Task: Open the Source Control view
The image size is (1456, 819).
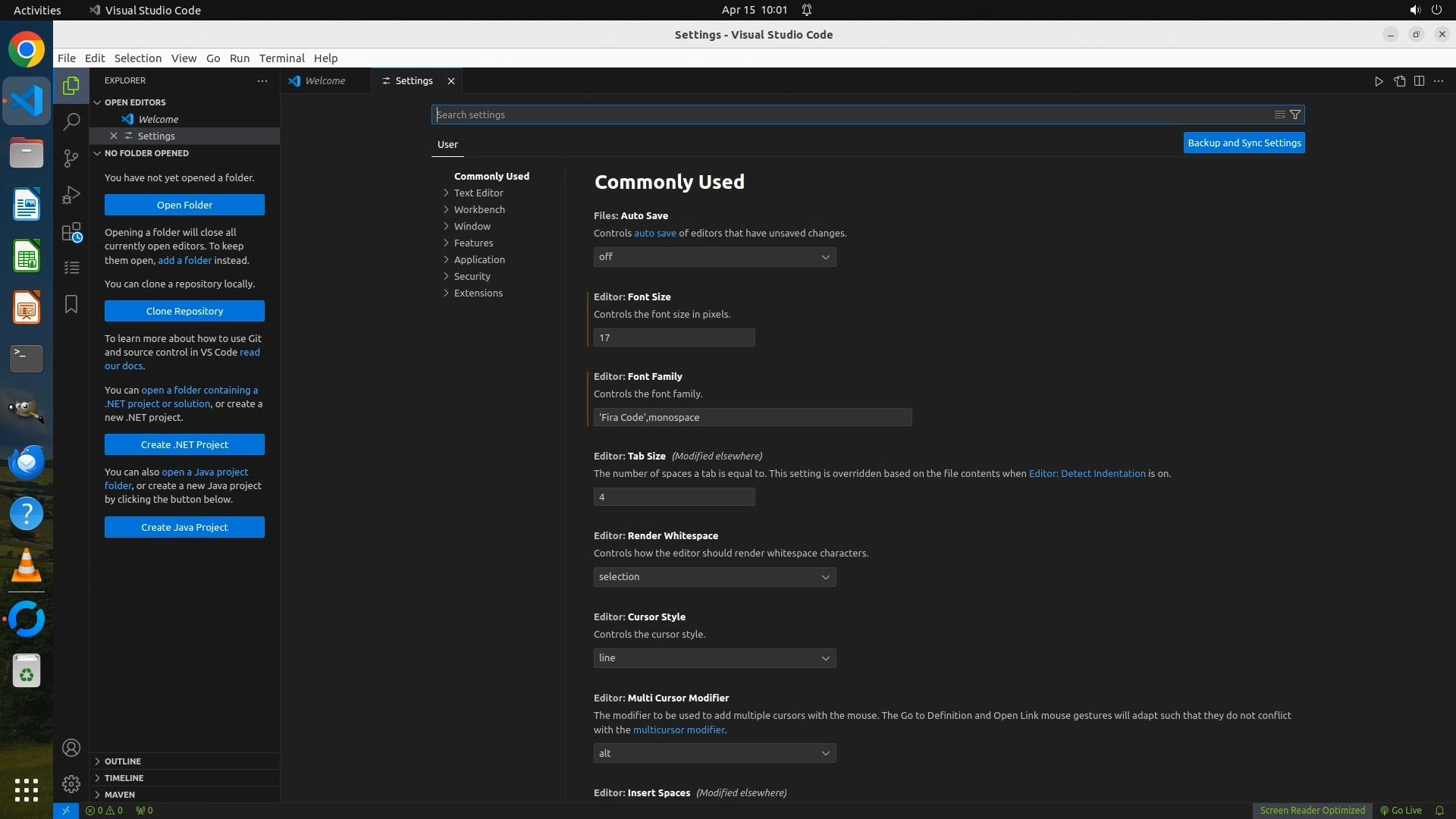Action: (71, 158)
